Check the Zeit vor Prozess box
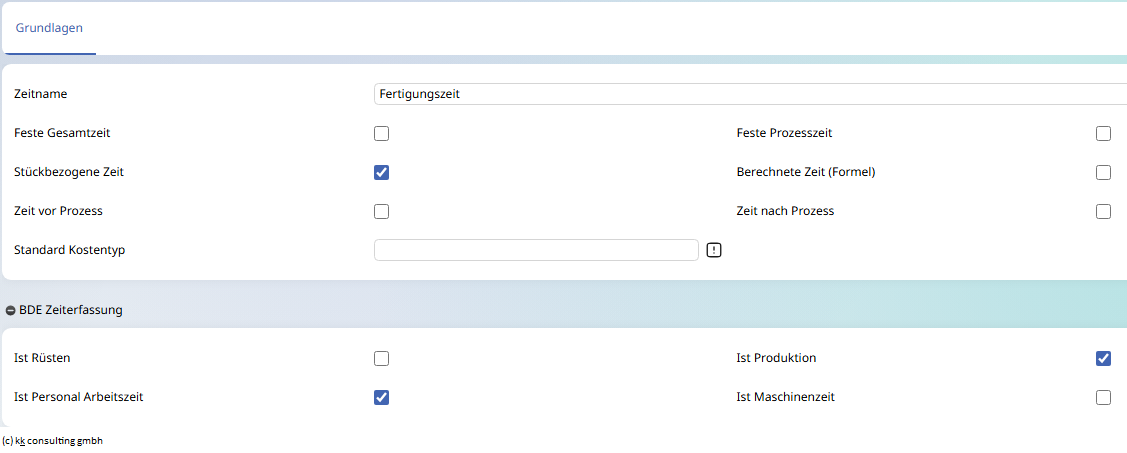Screen dimensions: 1127x453 (382, 211)
